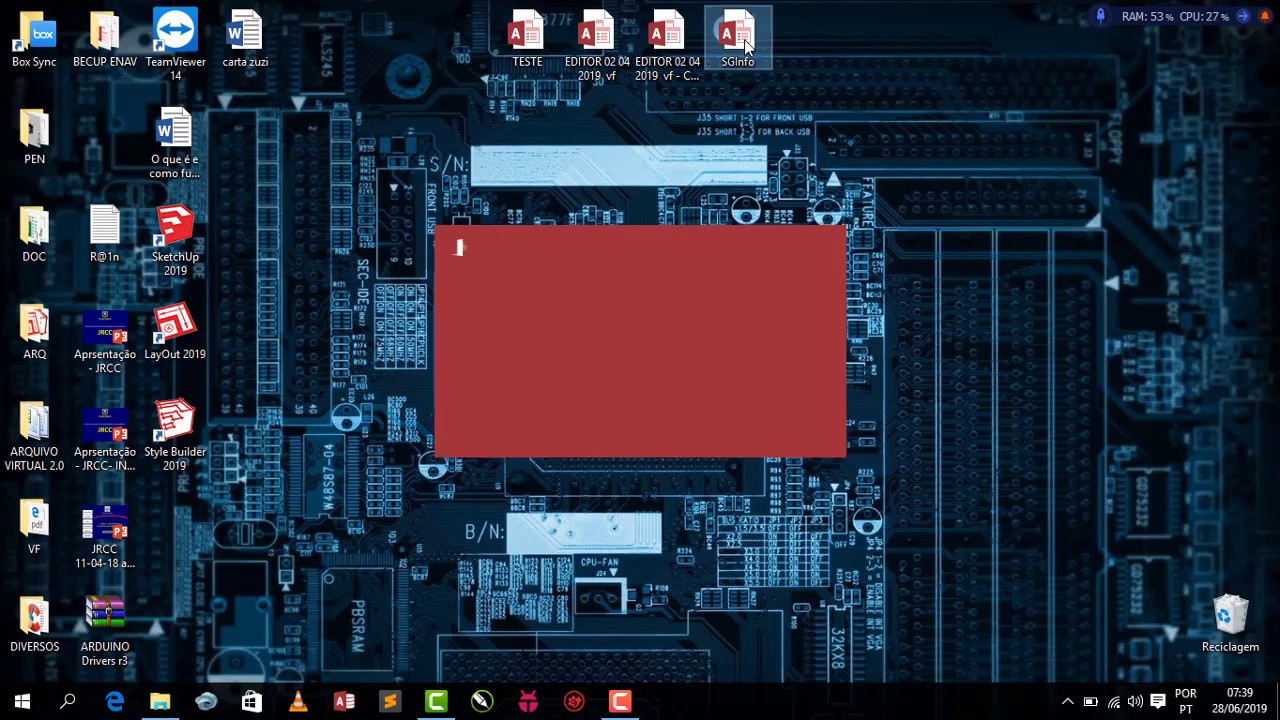Viewport: 1280px width, 720px height.
Task: Open File Explorer from the taskbar
Action: (x=160, y=702)
